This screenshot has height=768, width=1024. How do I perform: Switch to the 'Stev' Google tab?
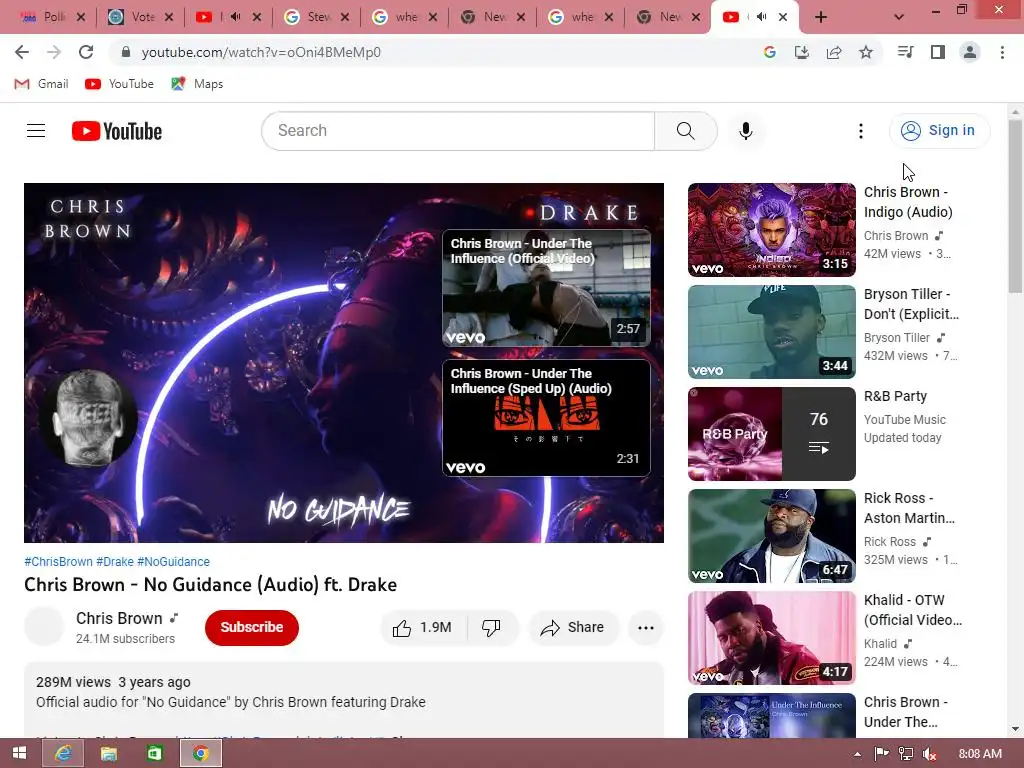click(x=318, y=17)
